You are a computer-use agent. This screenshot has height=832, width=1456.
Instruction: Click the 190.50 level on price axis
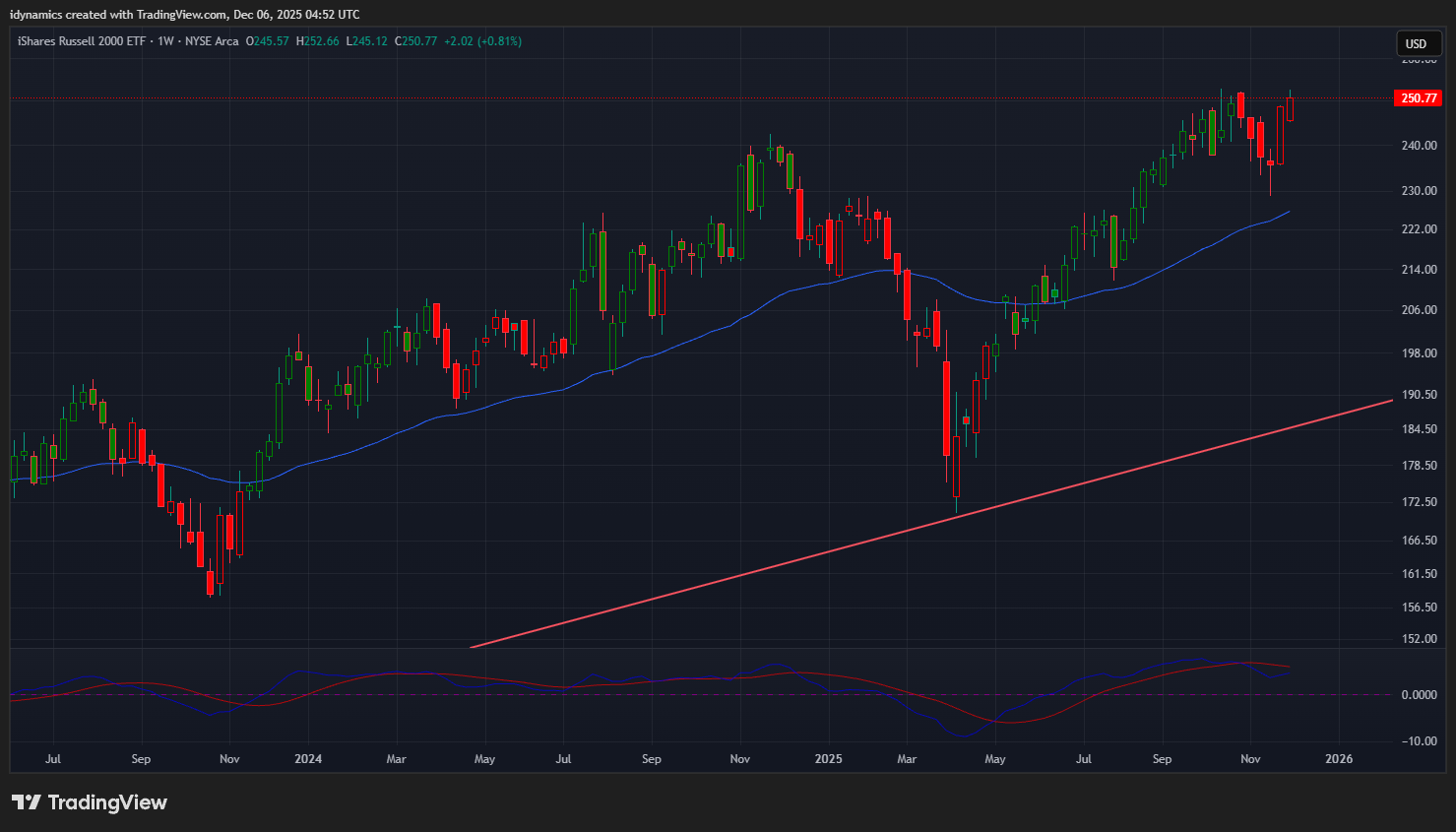click(x=1419, y=395)
